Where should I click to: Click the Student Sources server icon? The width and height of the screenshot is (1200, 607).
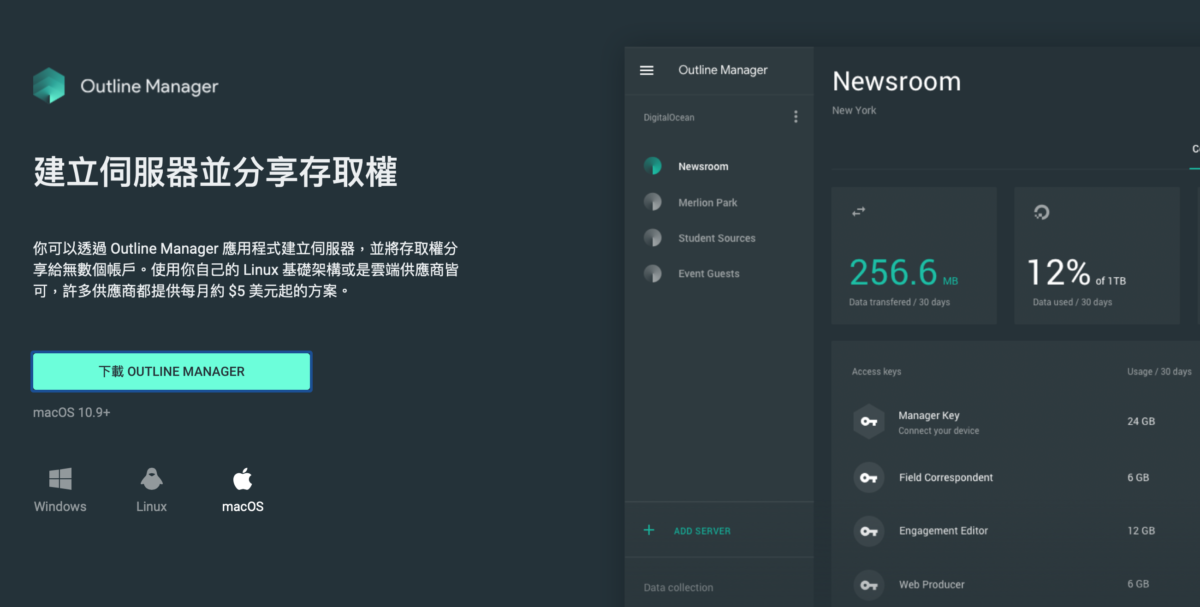coord(653,238)
